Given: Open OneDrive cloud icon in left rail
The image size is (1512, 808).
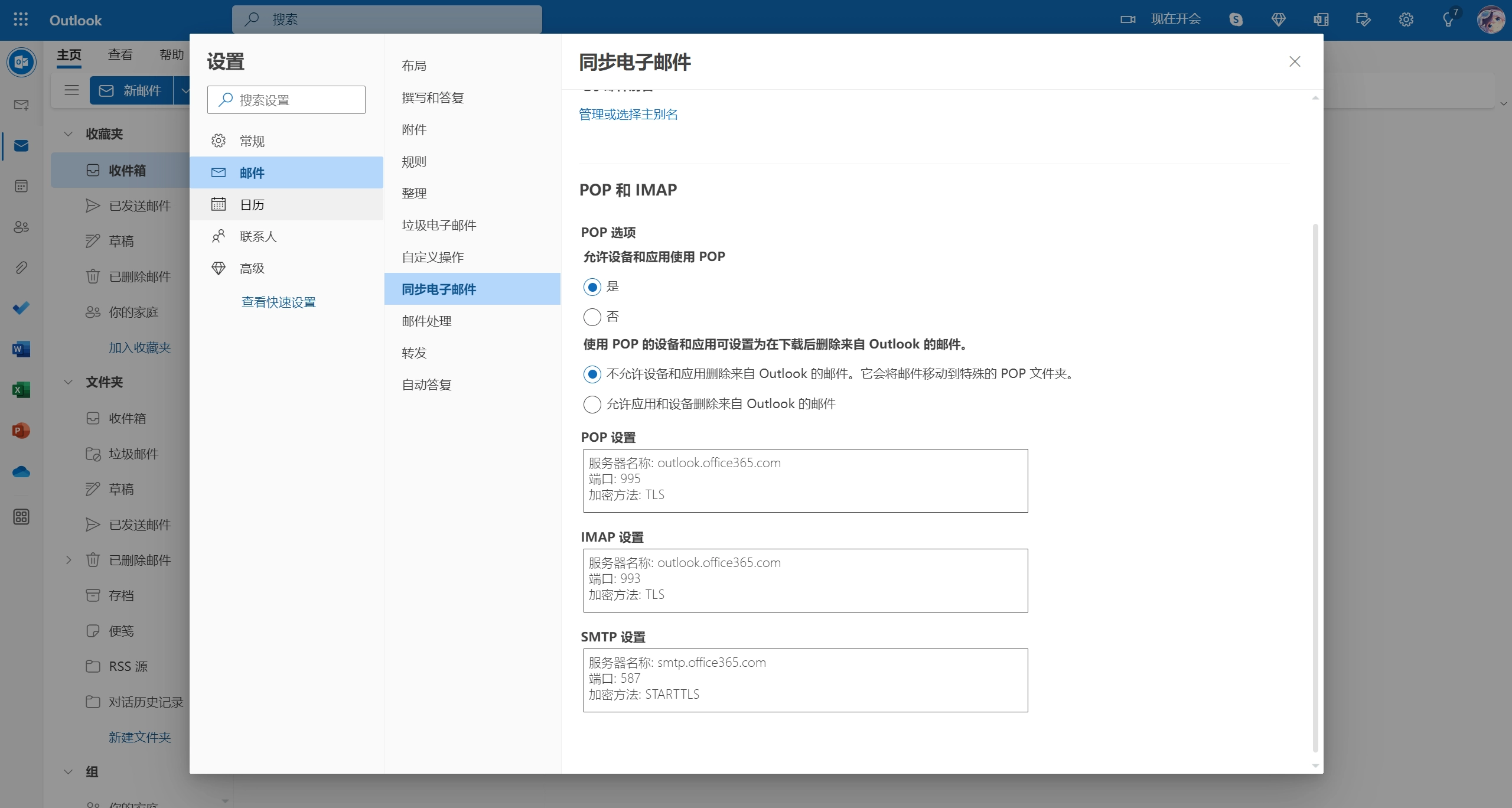Looking at the screenshot, I should 21,471.
